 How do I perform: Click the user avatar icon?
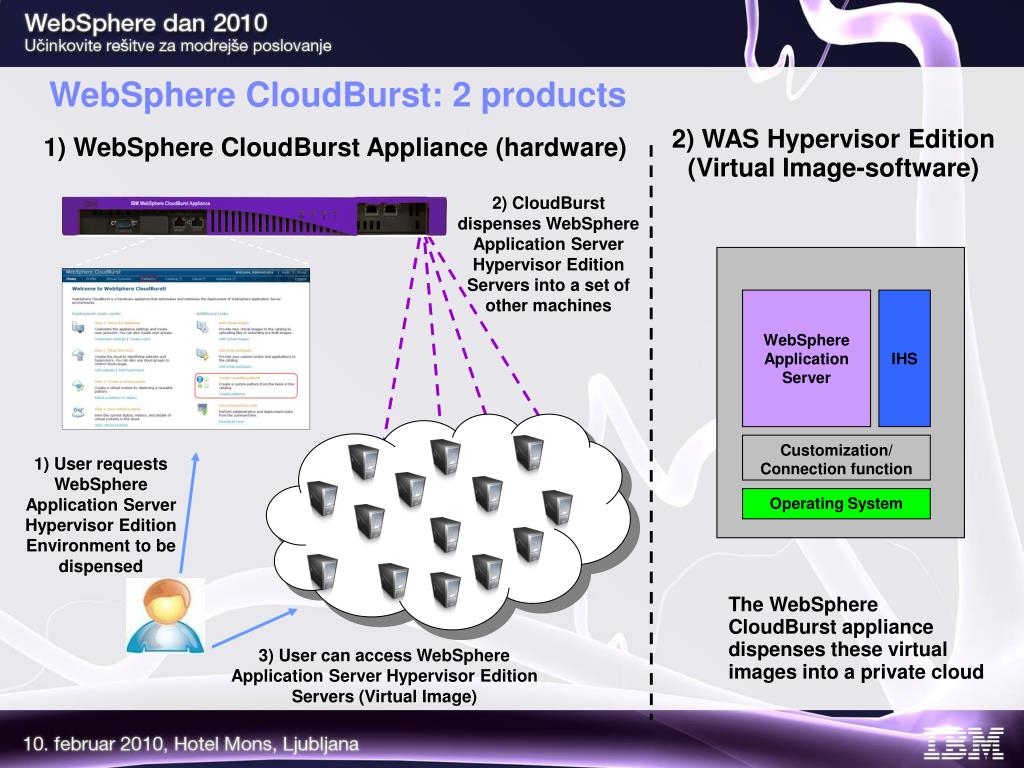[165, 616]
